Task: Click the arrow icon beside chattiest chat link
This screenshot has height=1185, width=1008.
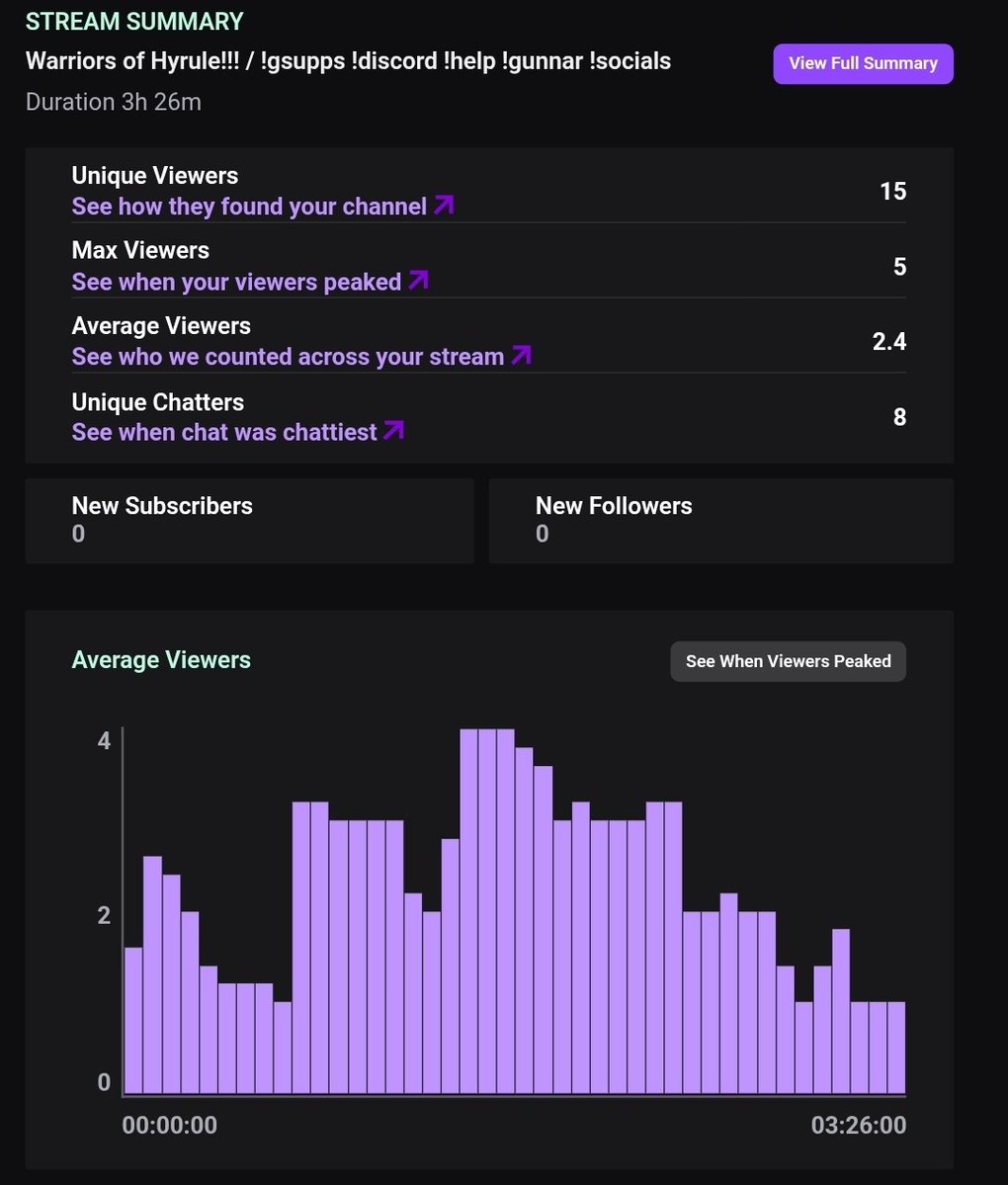Action: point(393,431)
